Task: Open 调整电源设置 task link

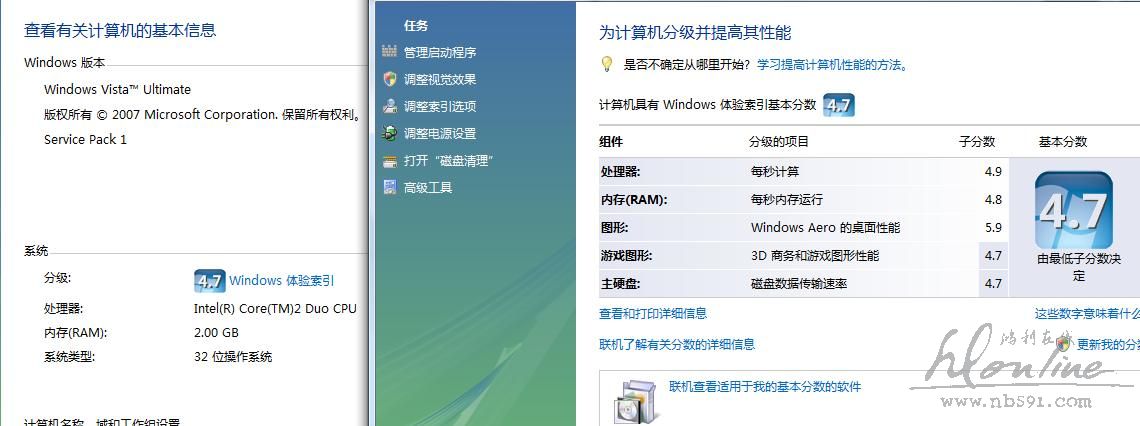Action: coord(440,133)
